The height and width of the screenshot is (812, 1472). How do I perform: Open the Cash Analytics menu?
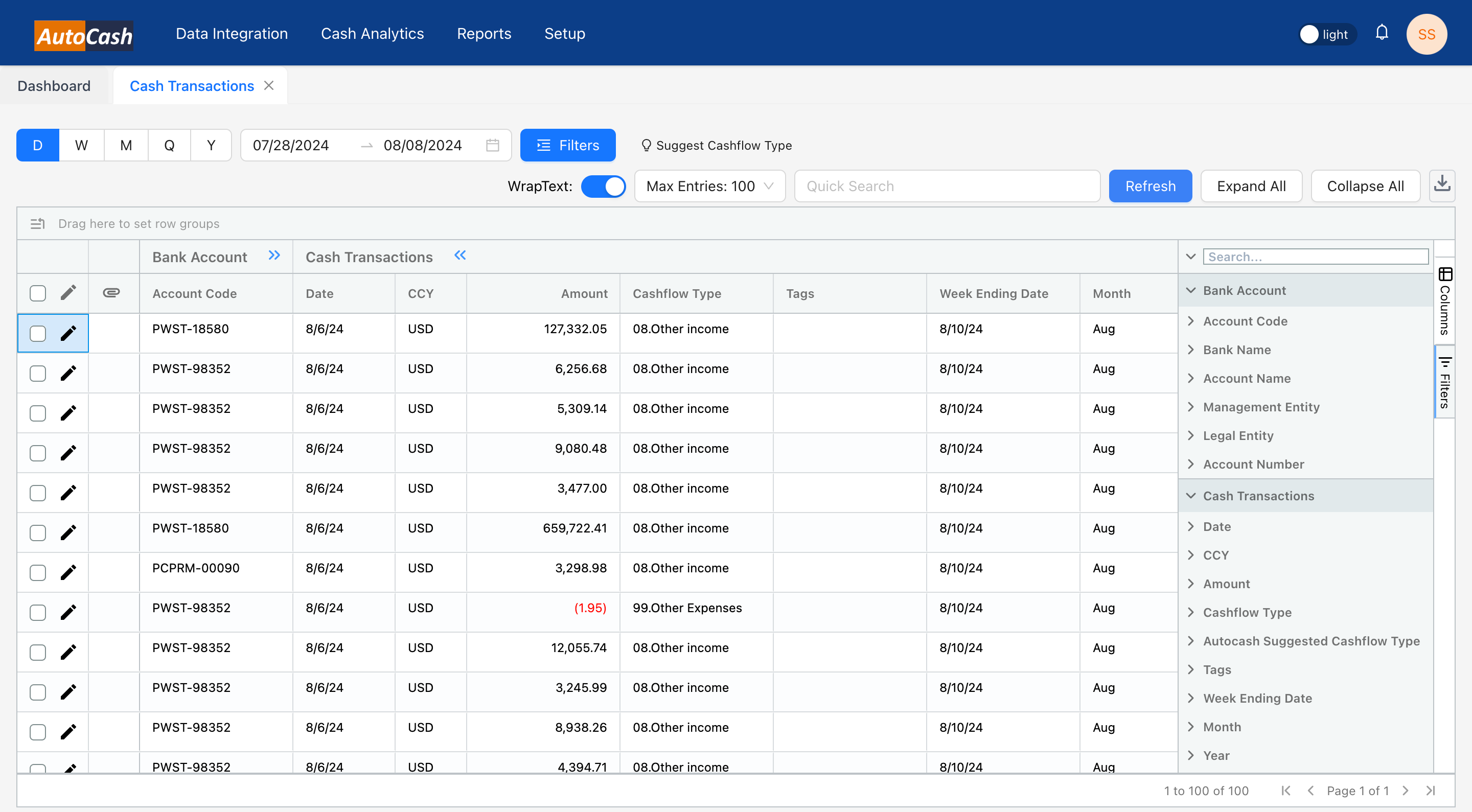pos(372,33)
